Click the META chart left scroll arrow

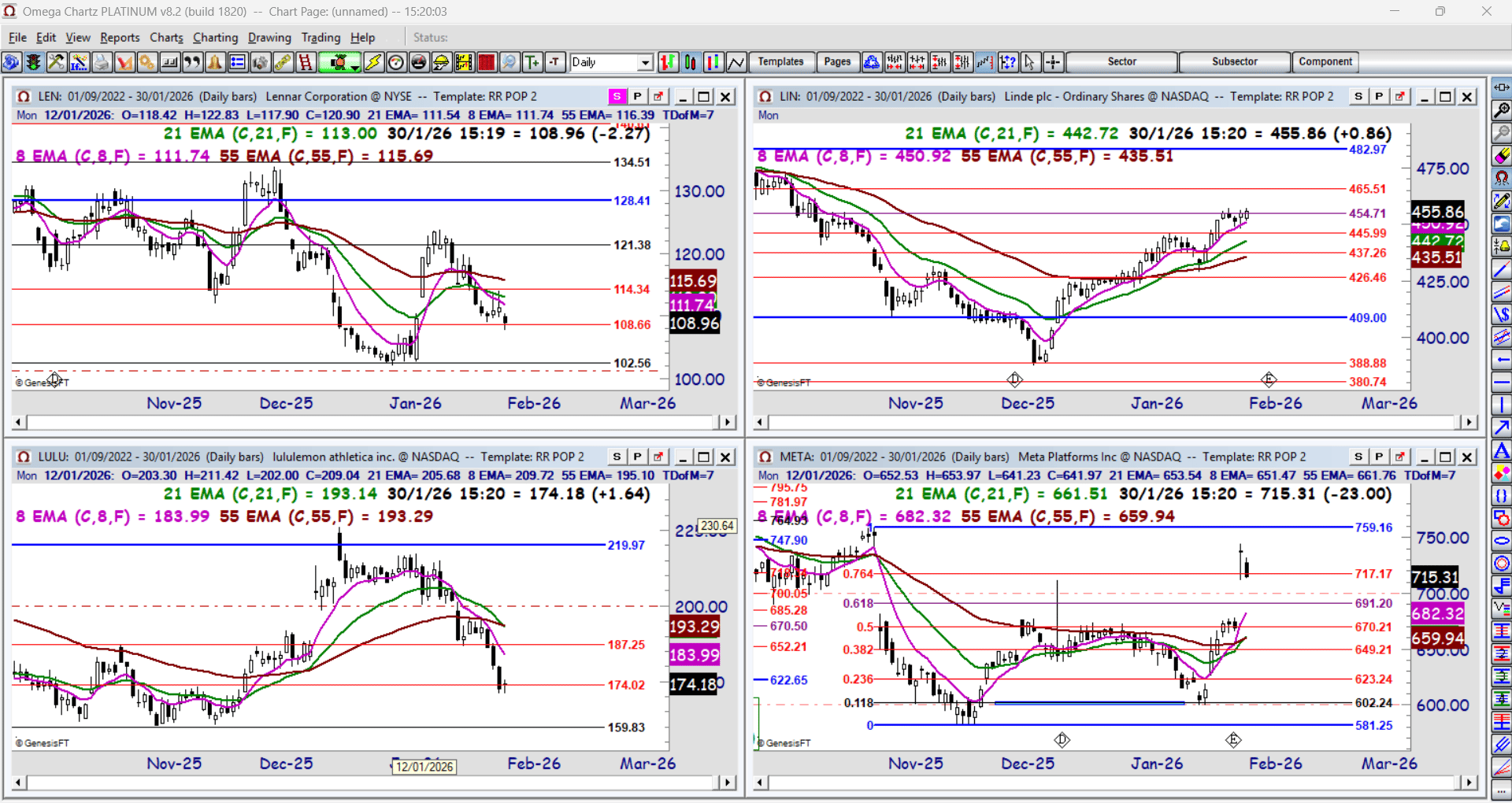(761, 783)
